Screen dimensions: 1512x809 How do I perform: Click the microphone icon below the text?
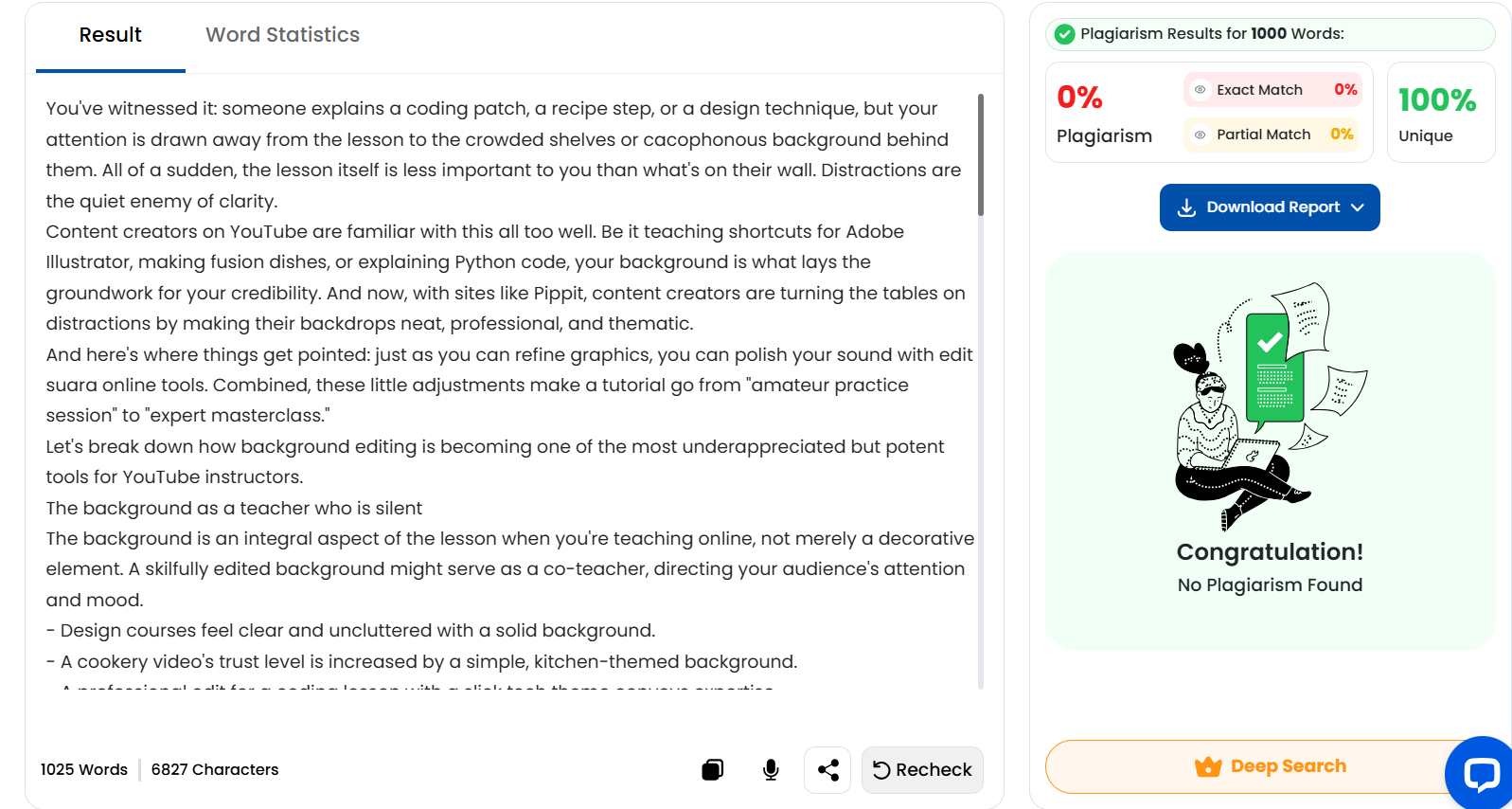[x=771, y=770]
